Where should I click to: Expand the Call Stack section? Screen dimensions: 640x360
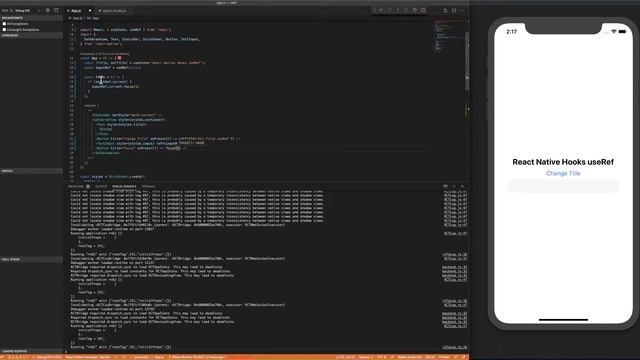[31, 260]
